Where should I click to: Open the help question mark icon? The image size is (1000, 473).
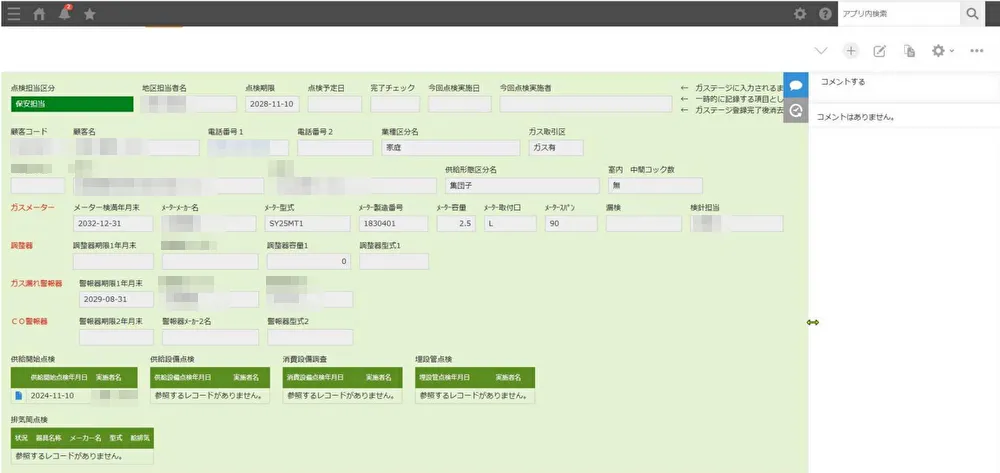[825, 14]
